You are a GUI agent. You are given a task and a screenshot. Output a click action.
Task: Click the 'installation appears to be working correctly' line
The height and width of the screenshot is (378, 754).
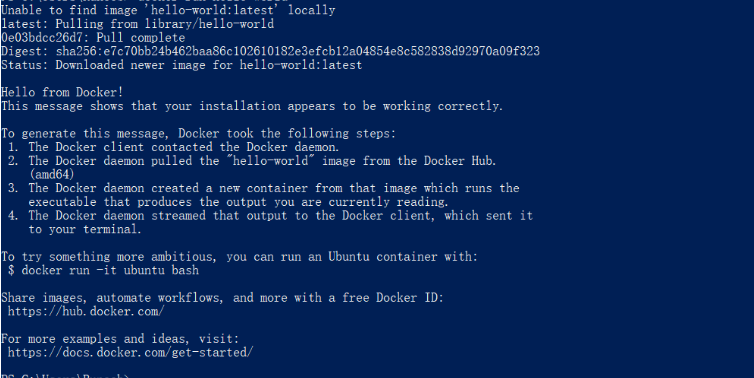click(252, 106)
